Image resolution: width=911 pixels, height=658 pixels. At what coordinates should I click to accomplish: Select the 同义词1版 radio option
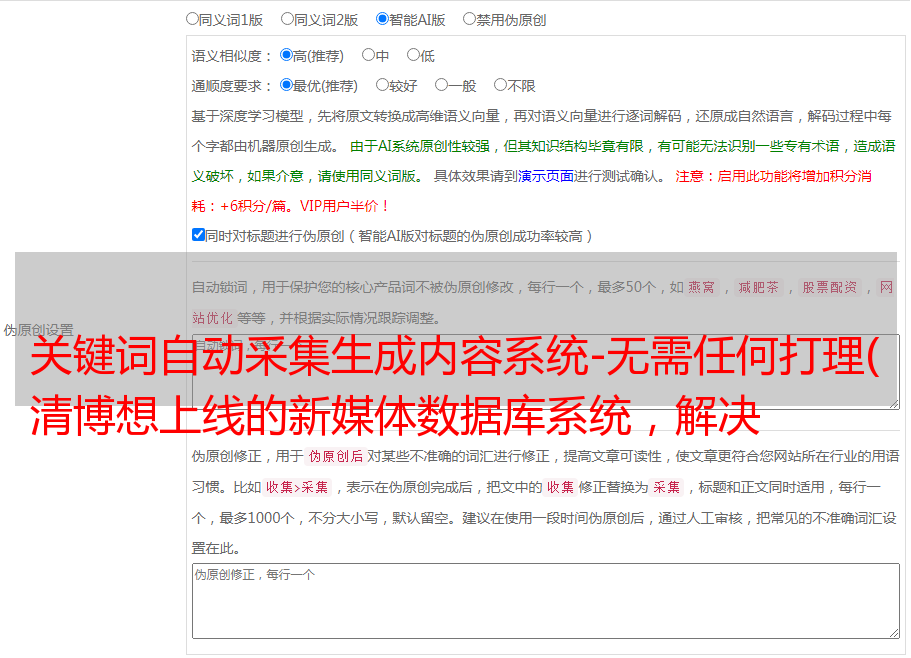coord(192,19)
